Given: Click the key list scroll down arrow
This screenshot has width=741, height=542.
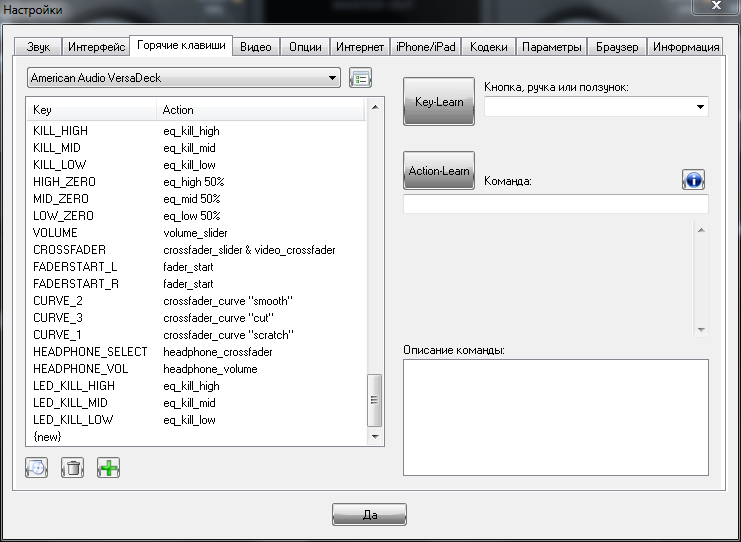Looking at the screenshot, I should 375,437.
